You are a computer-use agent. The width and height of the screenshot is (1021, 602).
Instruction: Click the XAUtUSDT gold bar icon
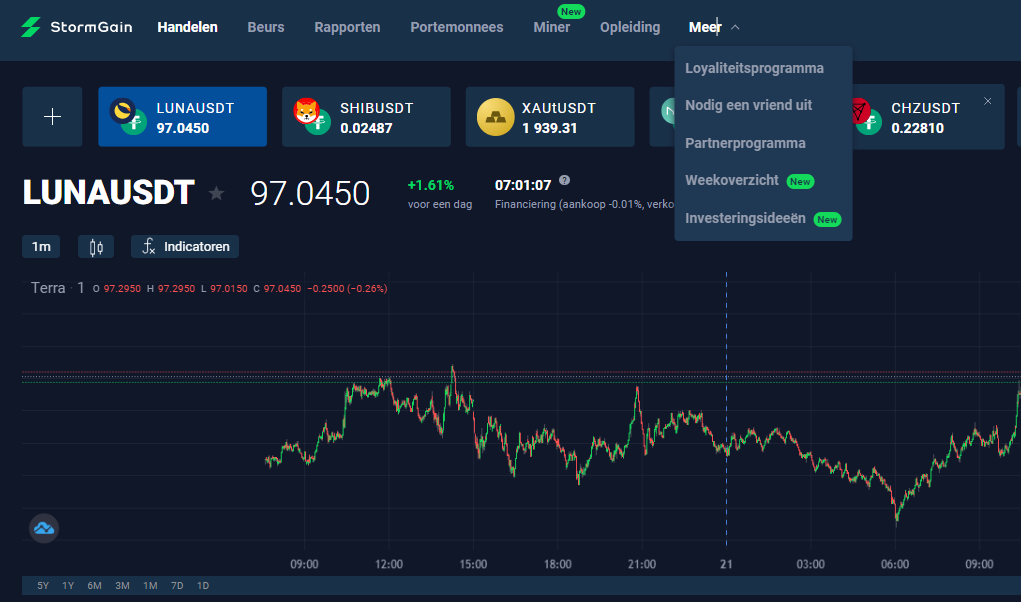tap(496, 117)
